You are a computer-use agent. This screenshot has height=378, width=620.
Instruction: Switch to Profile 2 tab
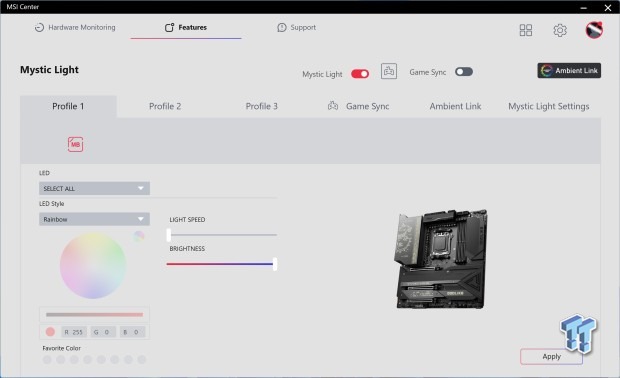point(165,106)
